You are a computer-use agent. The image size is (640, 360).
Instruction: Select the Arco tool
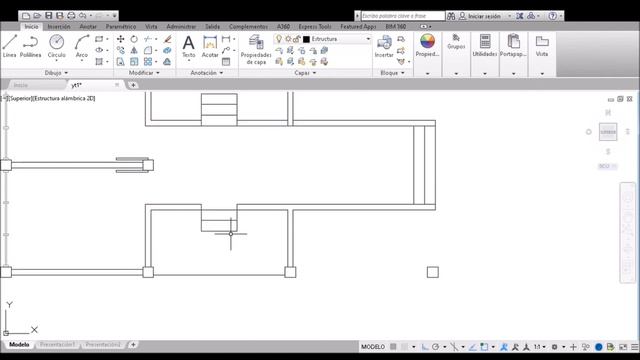[x=82, y=46]
